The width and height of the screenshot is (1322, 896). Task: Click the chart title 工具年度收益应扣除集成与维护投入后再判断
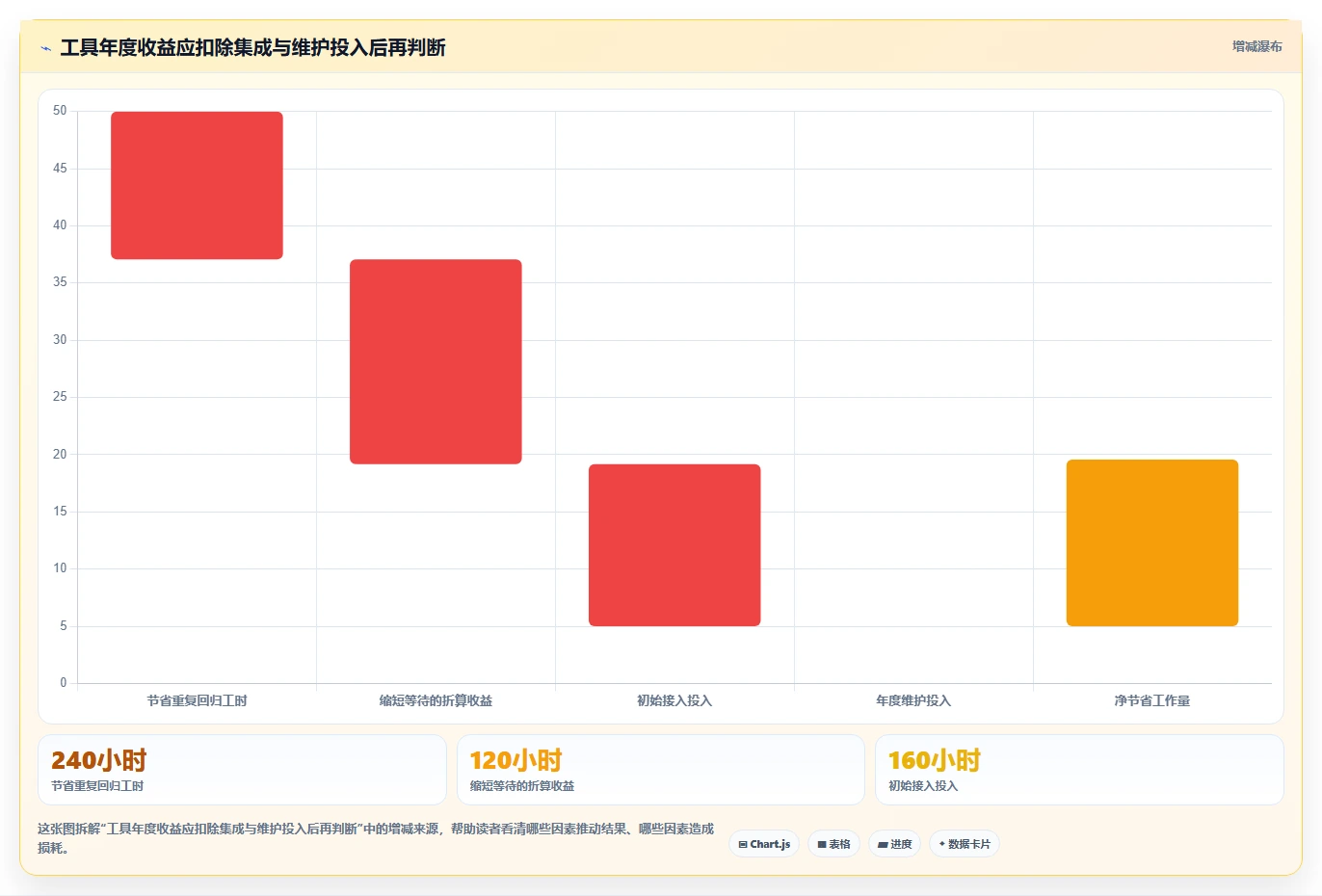(x=252, y=48)
